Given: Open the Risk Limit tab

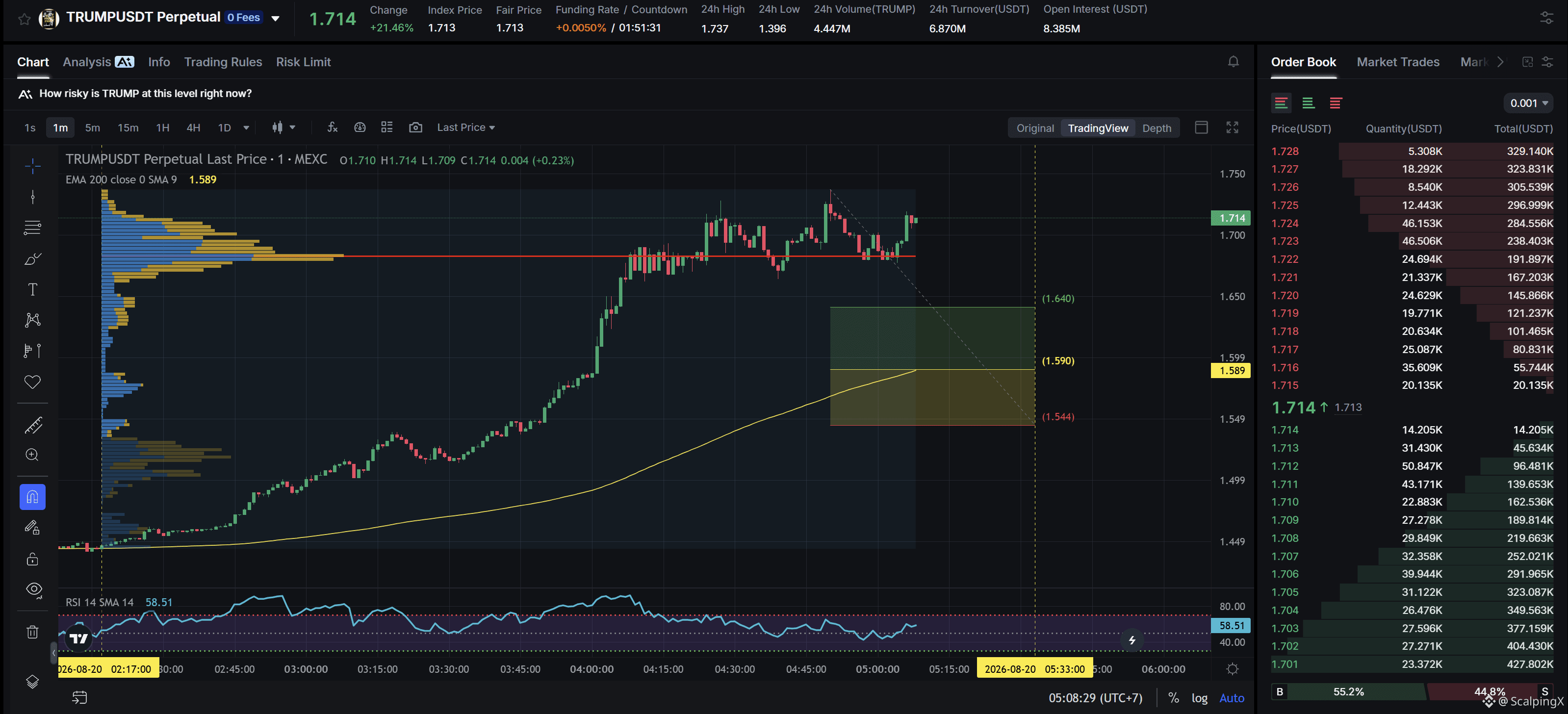Looking at the screenshot, I should point(303,62).
